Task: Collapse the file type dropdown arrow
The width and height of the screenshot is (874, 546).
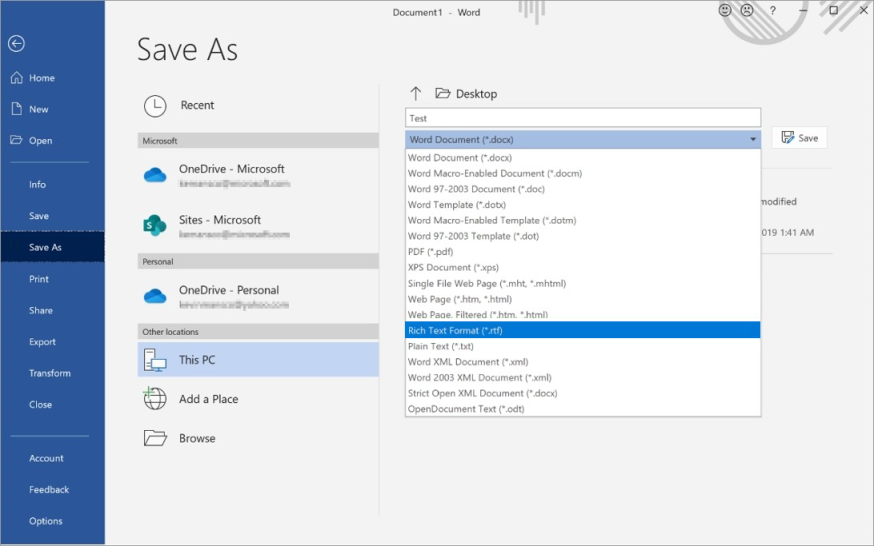Action: pyautogui.click(x=753, y=140)
